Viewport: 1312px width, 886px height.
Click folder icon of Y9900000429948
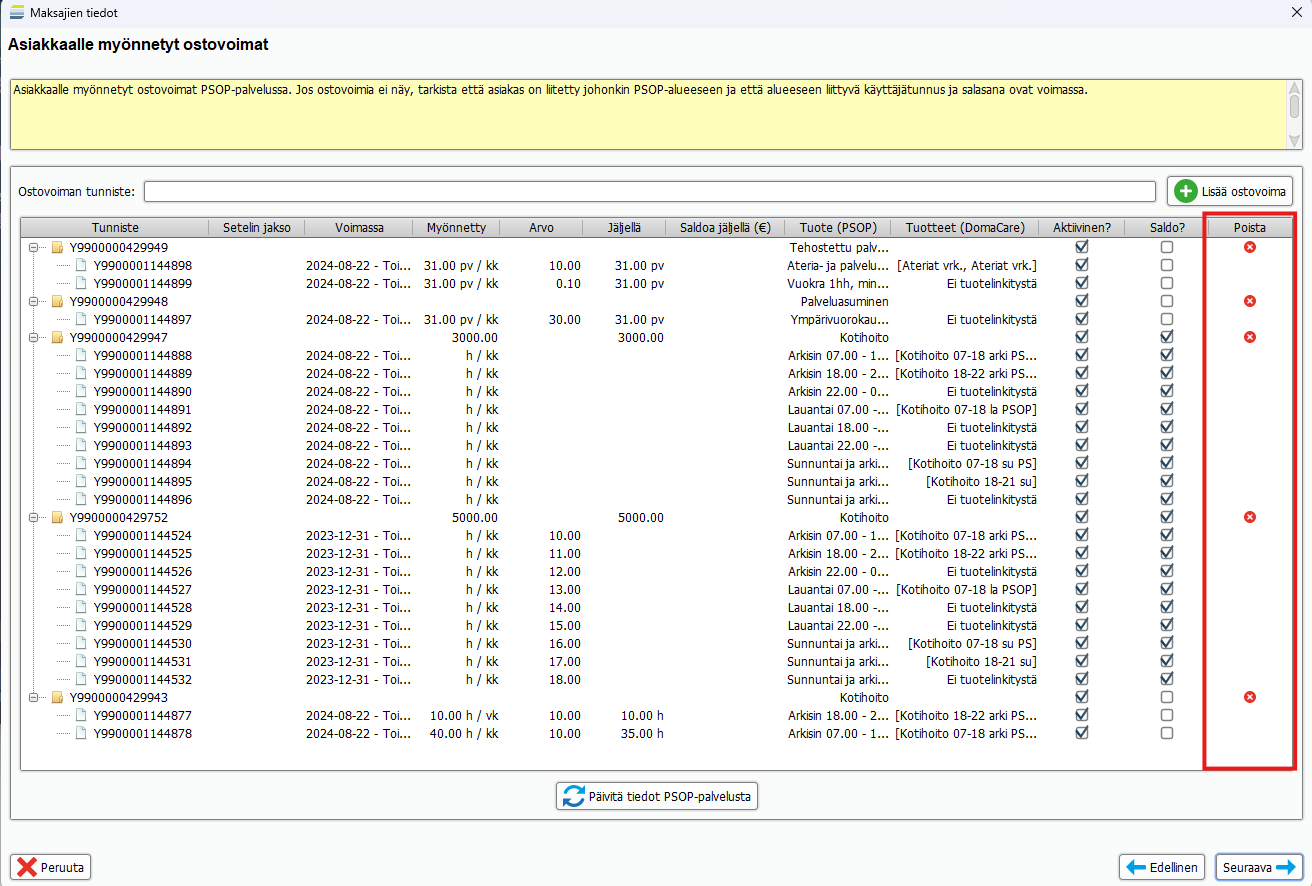tap(58, 302)
